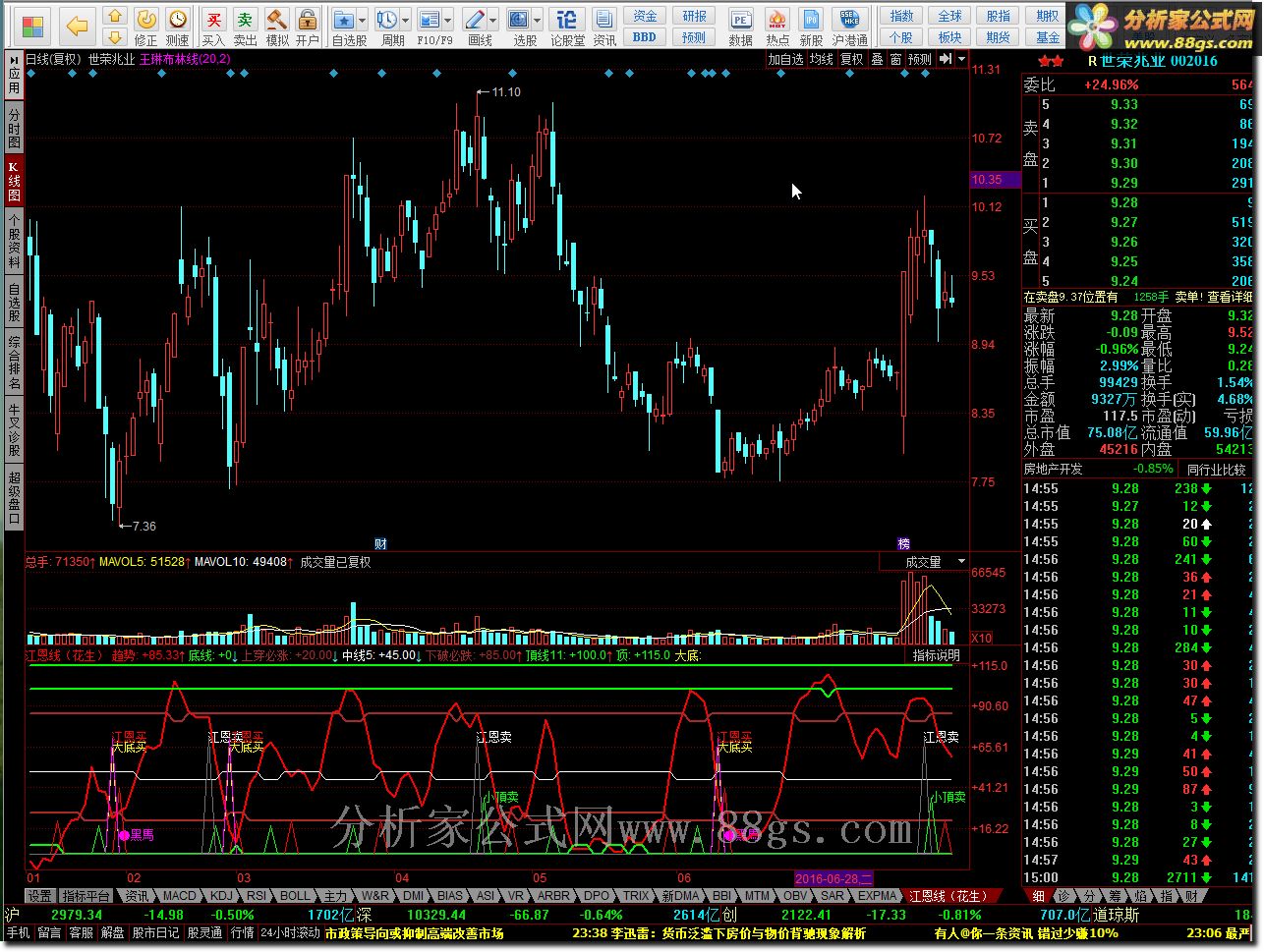Go back with the left arrow icon

(76, 25)
